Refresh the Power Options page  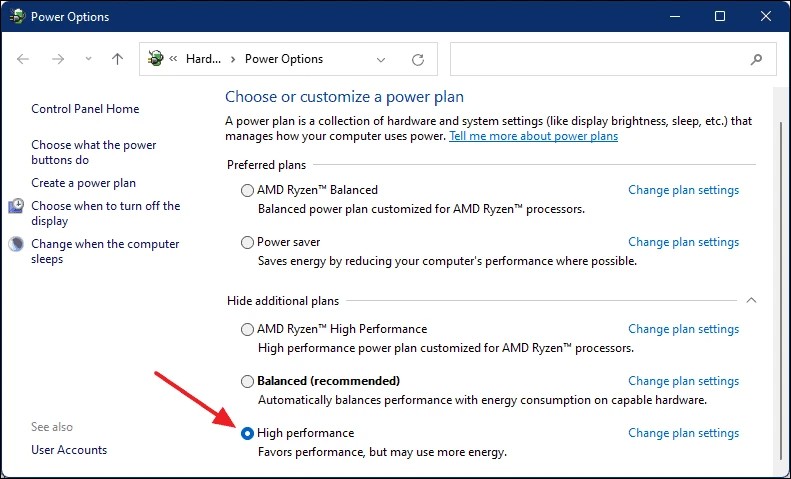418,59
